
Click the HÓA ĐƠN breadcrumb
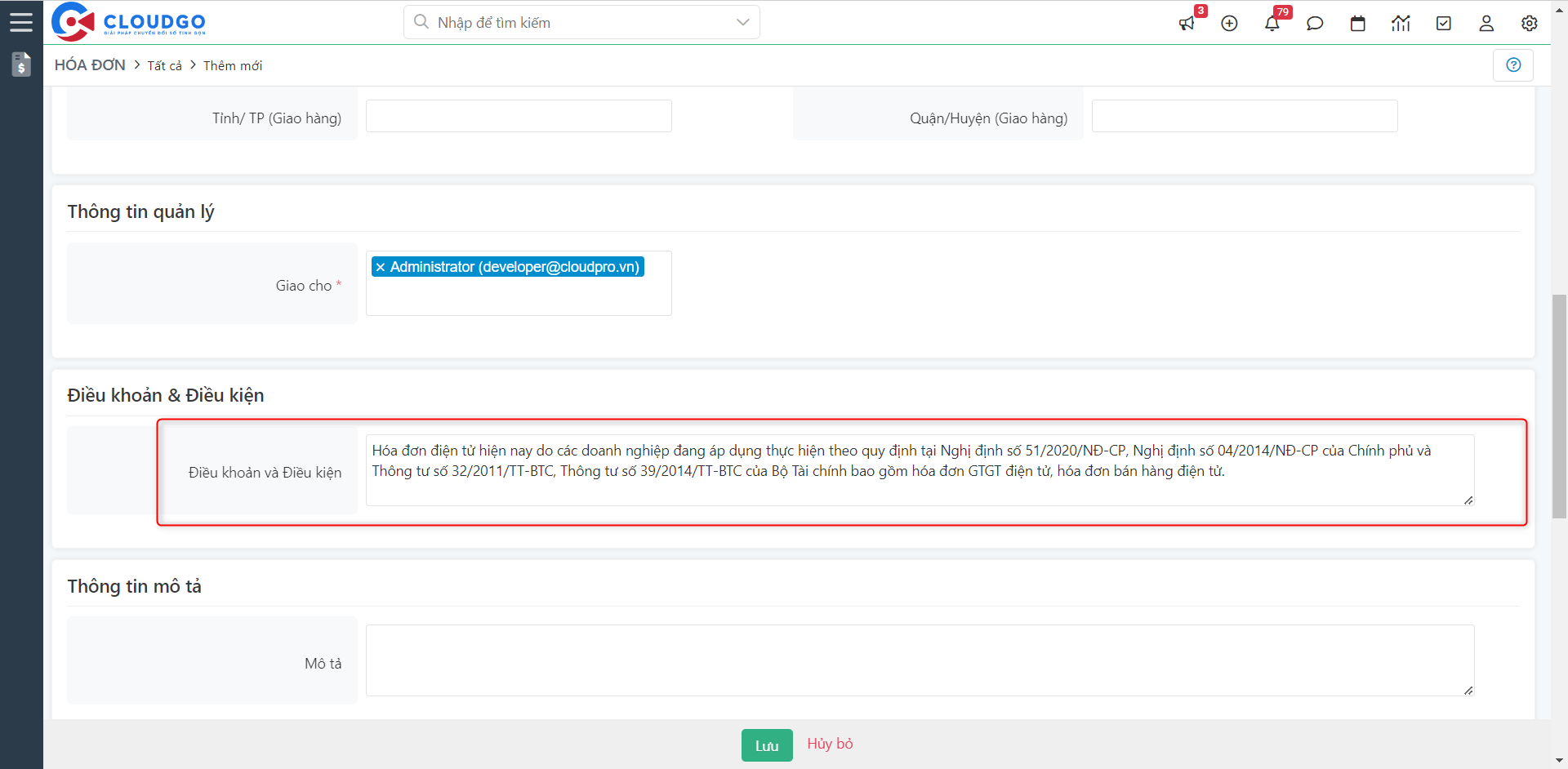90,65
